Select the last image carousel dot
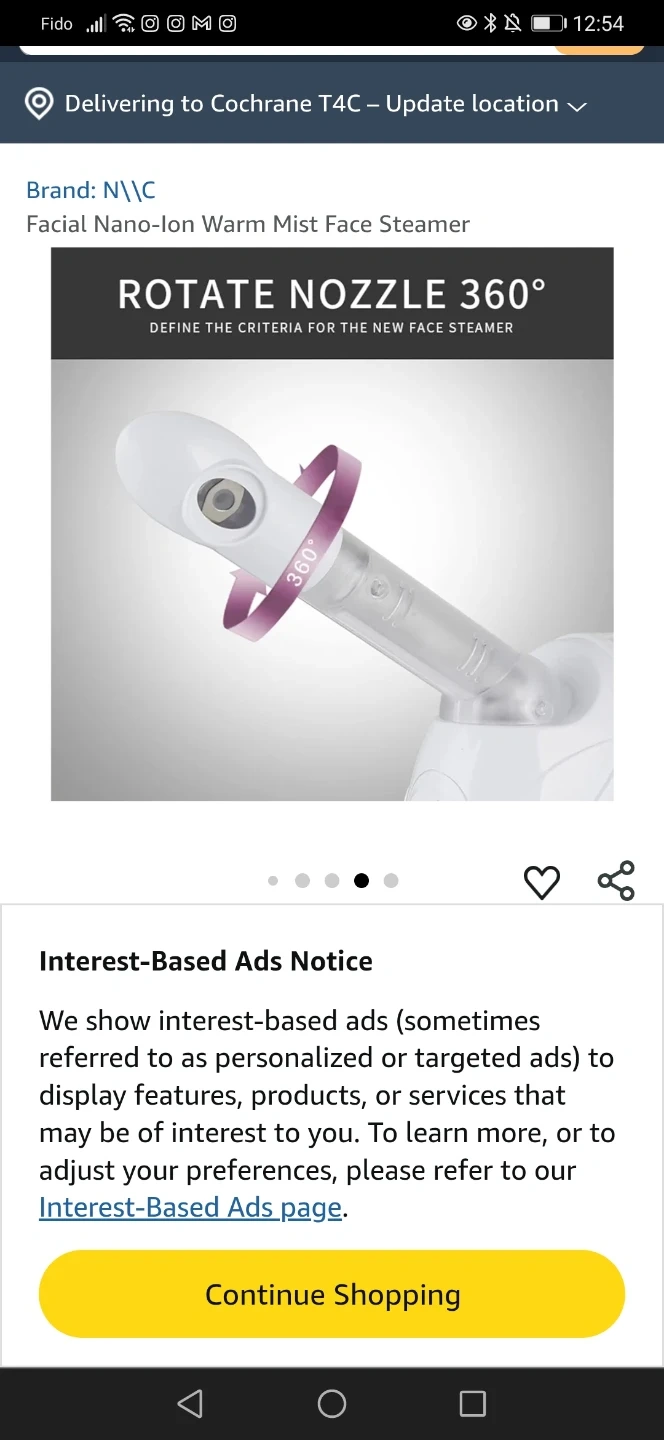 391,881
